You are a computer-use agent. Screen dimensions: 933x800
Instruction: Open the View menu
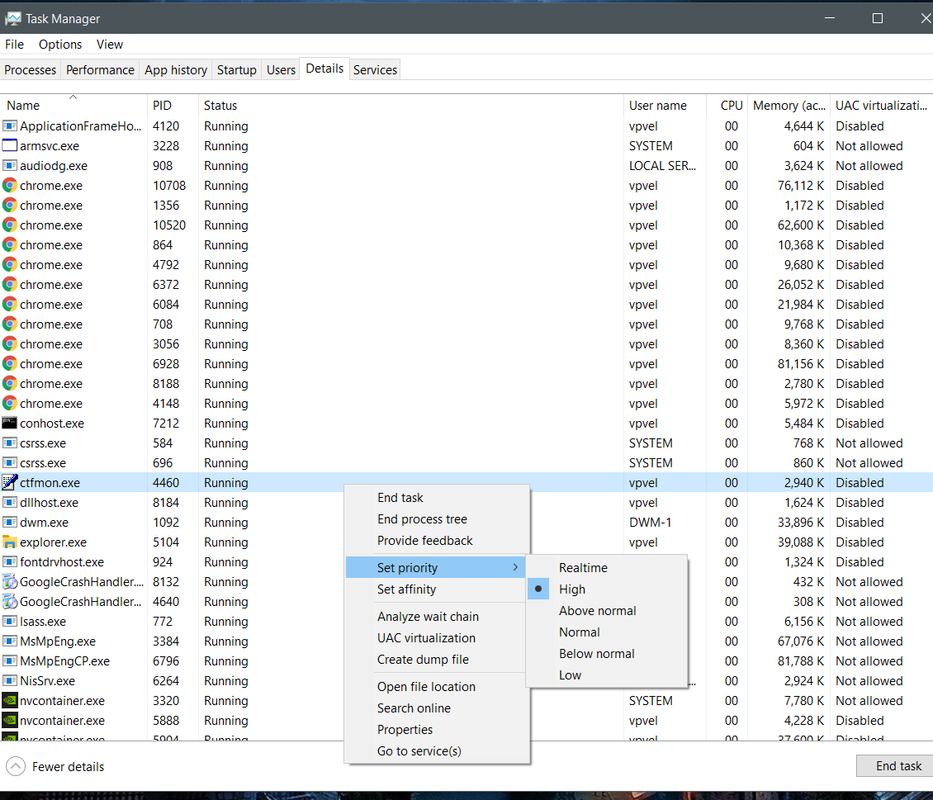pyautogui.click(x=109, y=44)
